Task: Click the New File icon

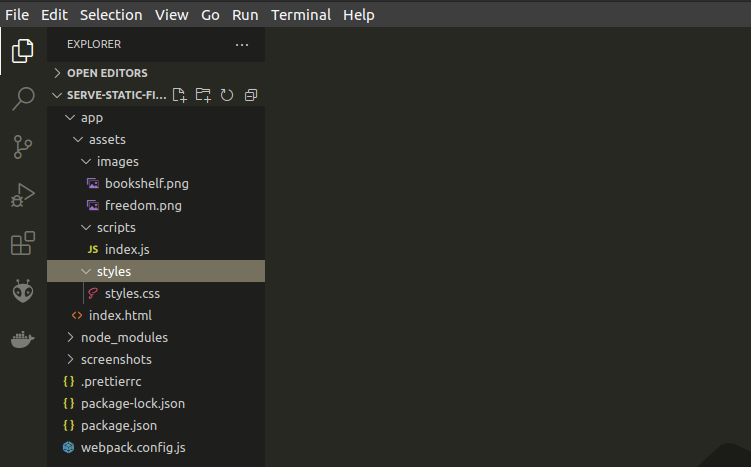Action: pyautogui.click(x=179, y=95)
